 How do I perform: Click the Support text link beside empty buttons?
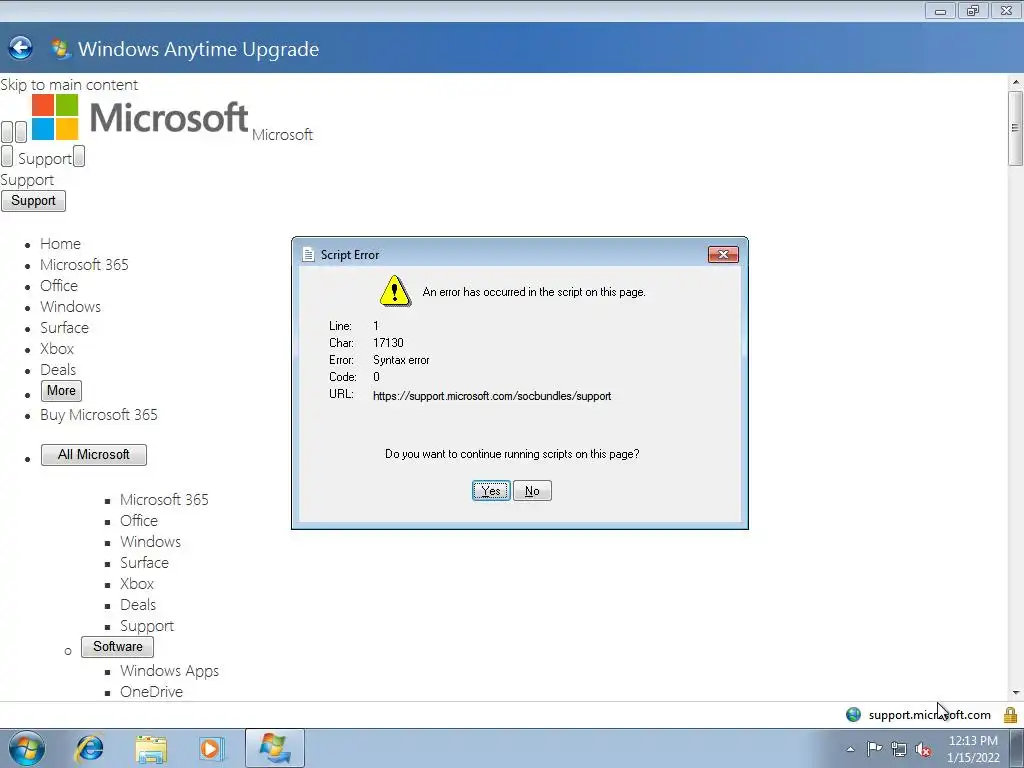44,159
